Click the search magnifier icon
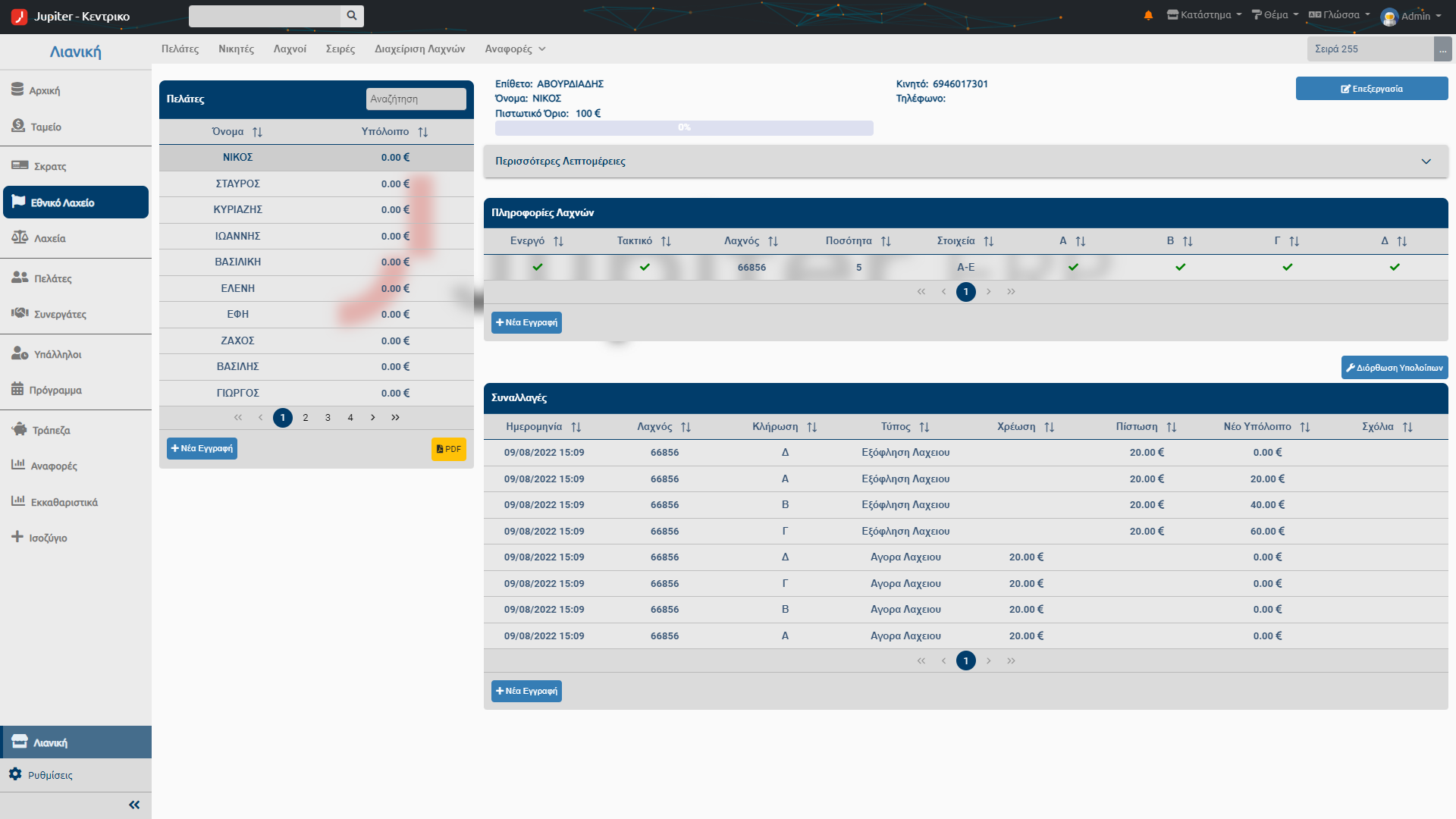The image size is (1456, 819). pos(352,15)
